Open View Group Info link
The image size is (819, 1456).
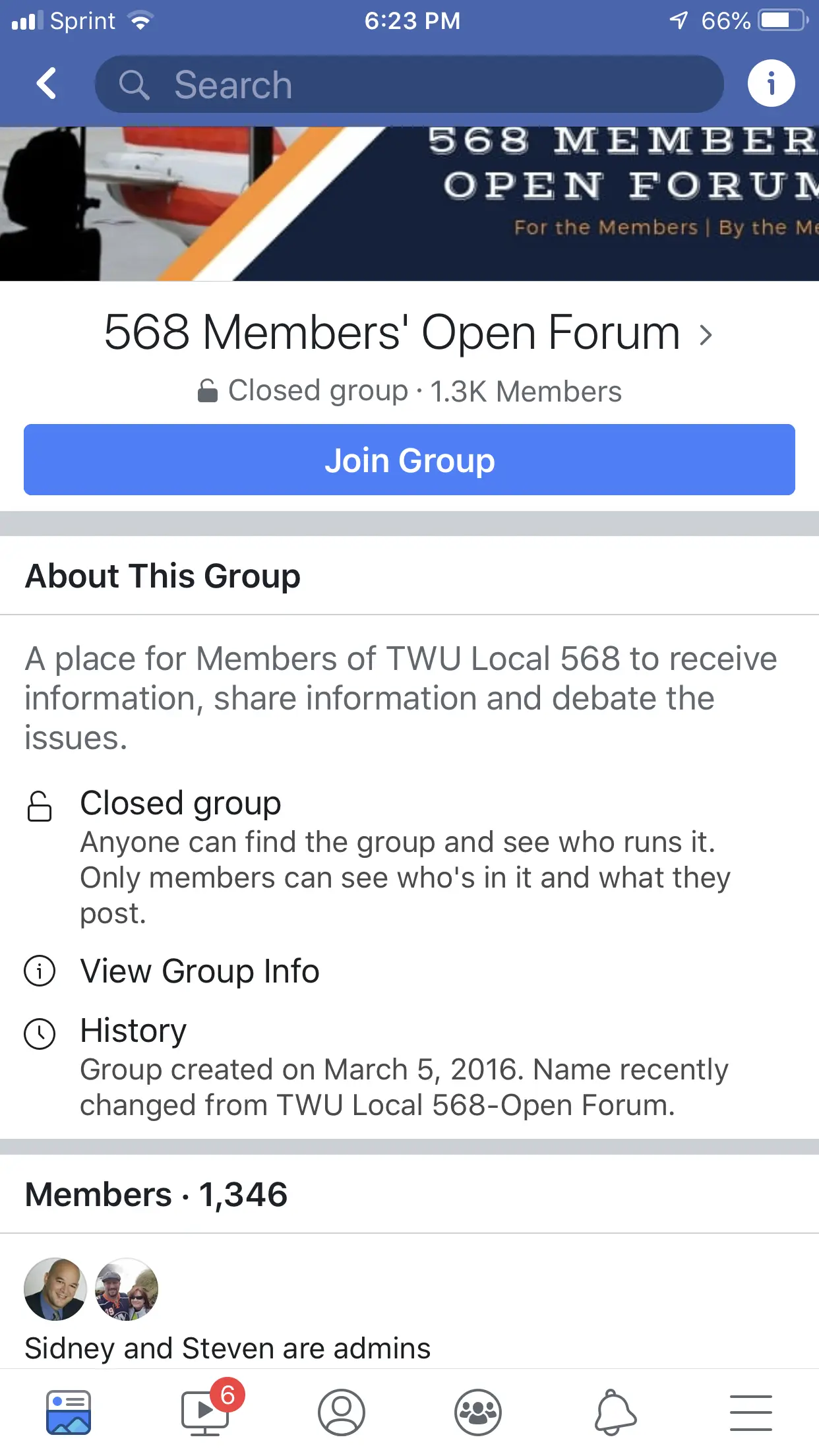coord(200,971)
